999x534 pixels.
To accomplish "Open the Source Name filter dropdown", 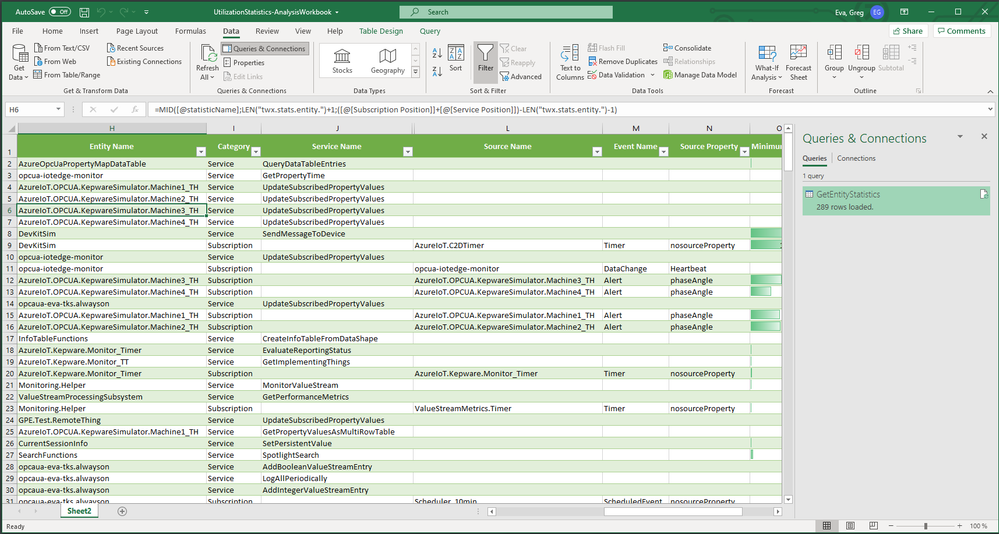I will tap(597, 152).
